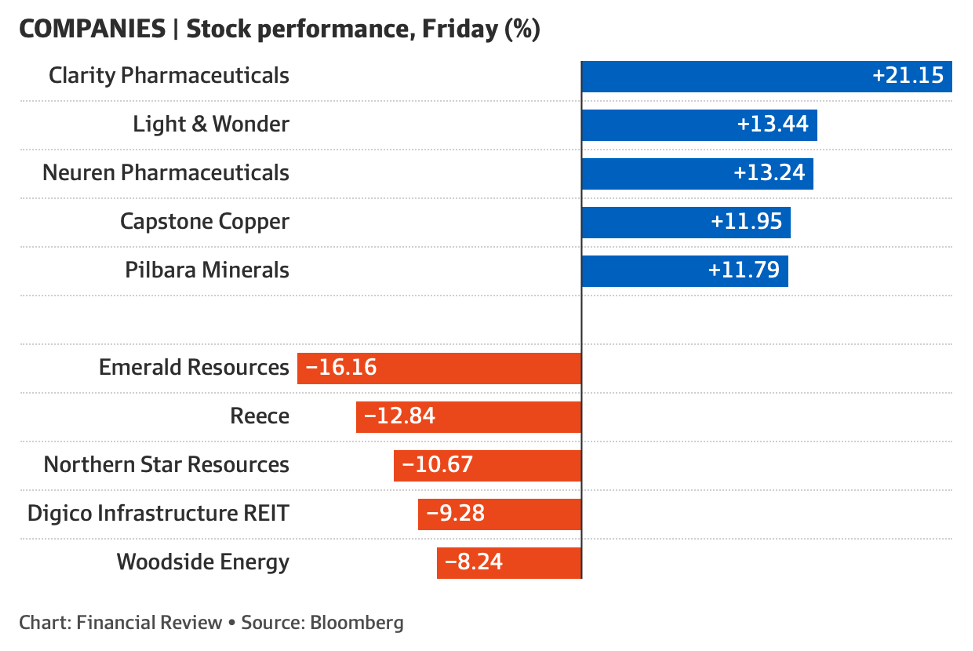Click the Neuren Pharmaceuticals +13.24 bar
Viewport: 973px width, 651px height.
697,173
